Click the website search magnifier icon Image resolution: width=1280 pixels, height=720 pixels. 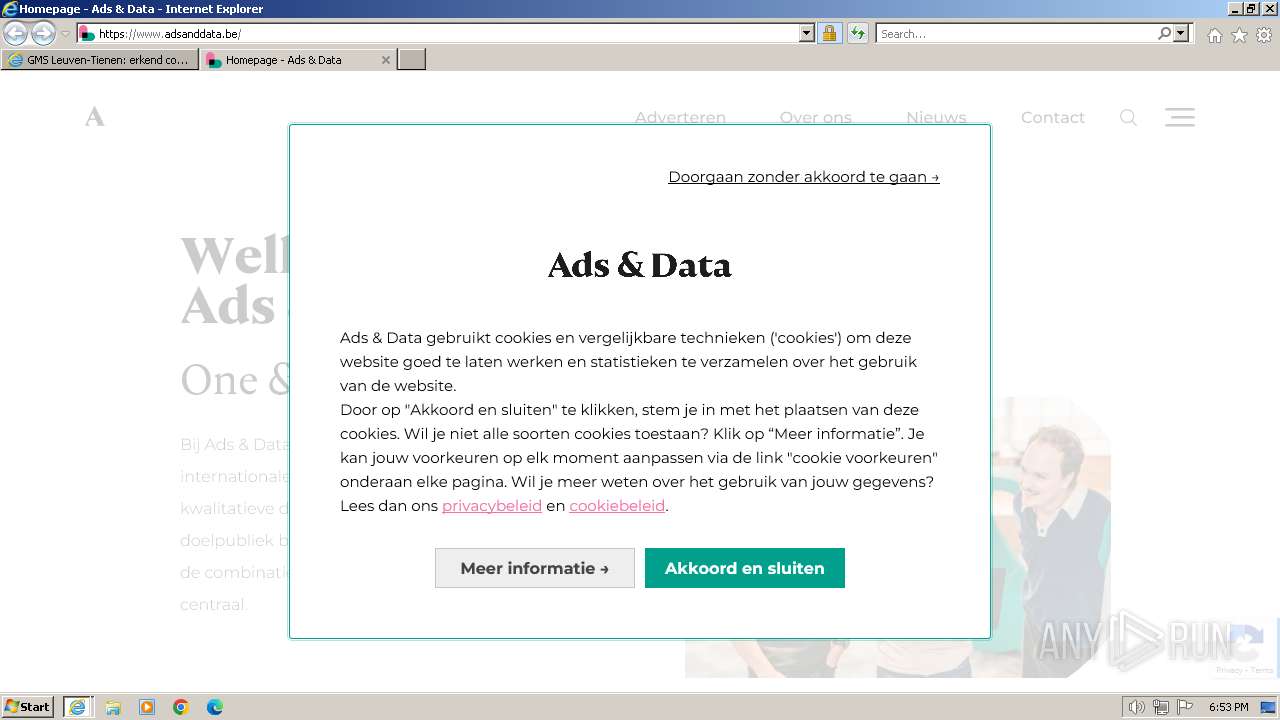pyautogui.click(x=1128, y=118)
